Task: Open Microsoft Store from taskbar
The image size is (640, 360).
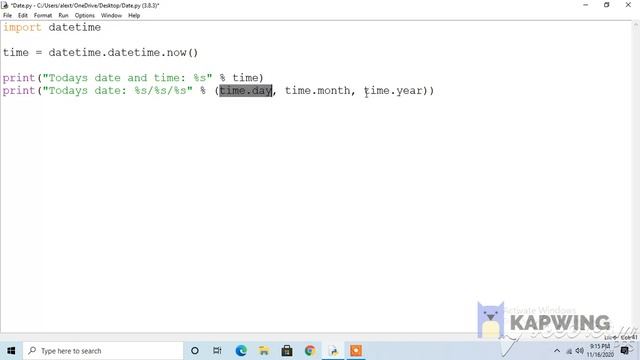Action: coord(287,351)
